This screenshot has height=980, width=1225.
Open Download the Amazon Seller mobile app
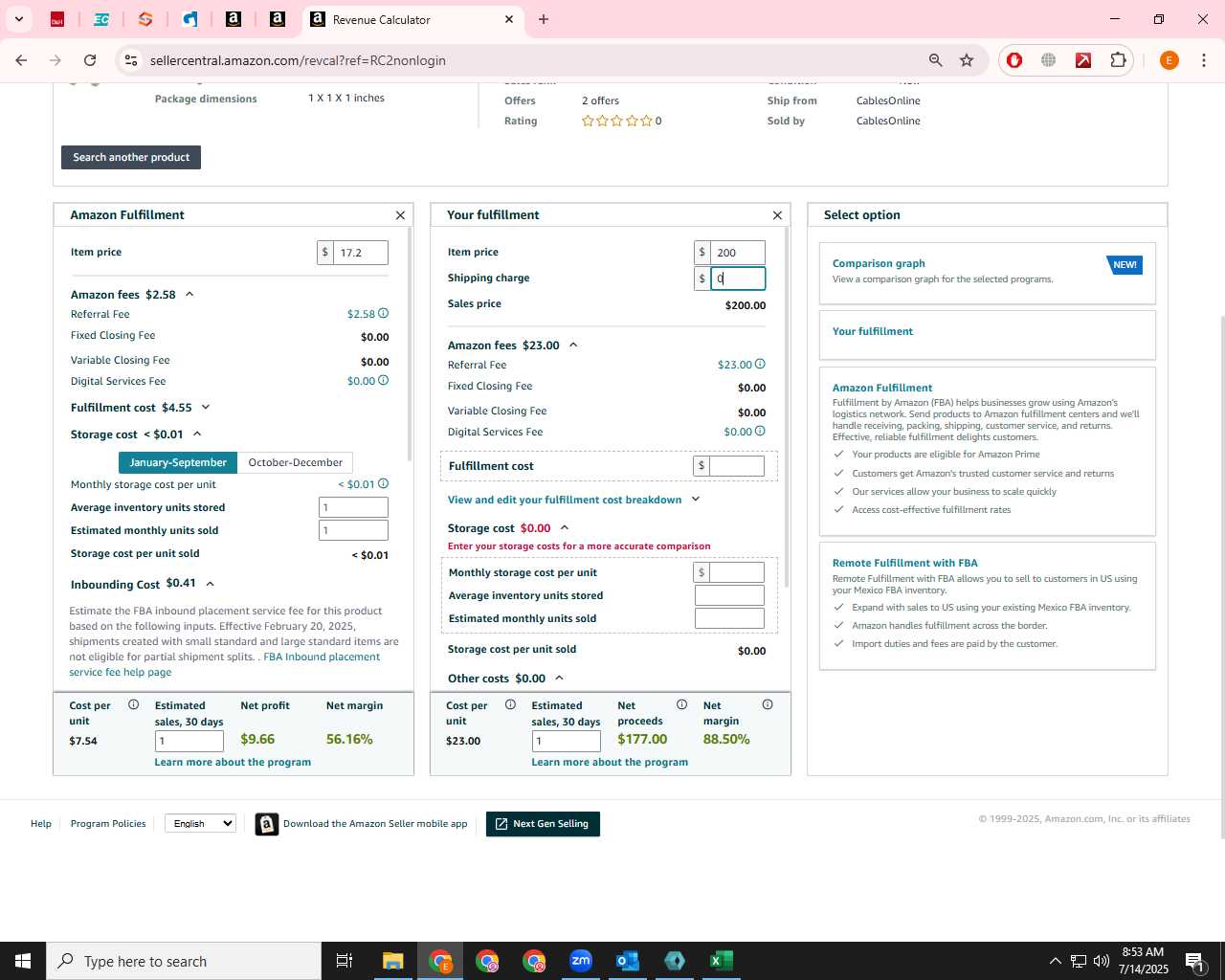(x=362, y=824)
